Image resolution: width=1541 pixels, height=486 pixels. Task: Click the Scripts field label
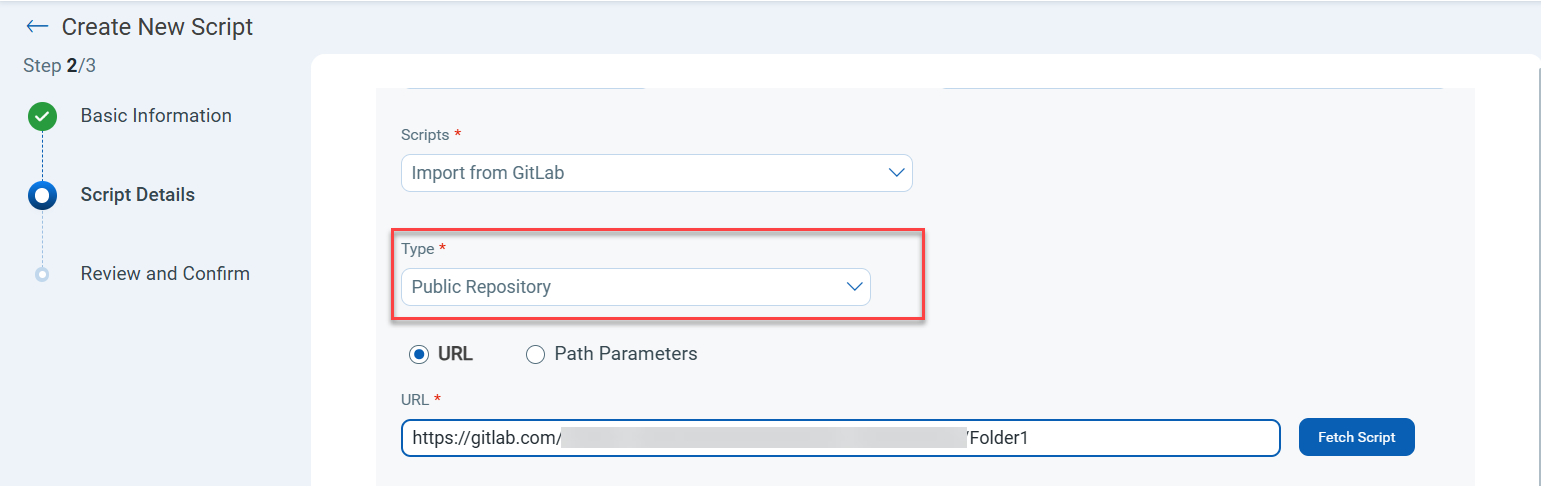pyautogui.click(x=426, y=134)
